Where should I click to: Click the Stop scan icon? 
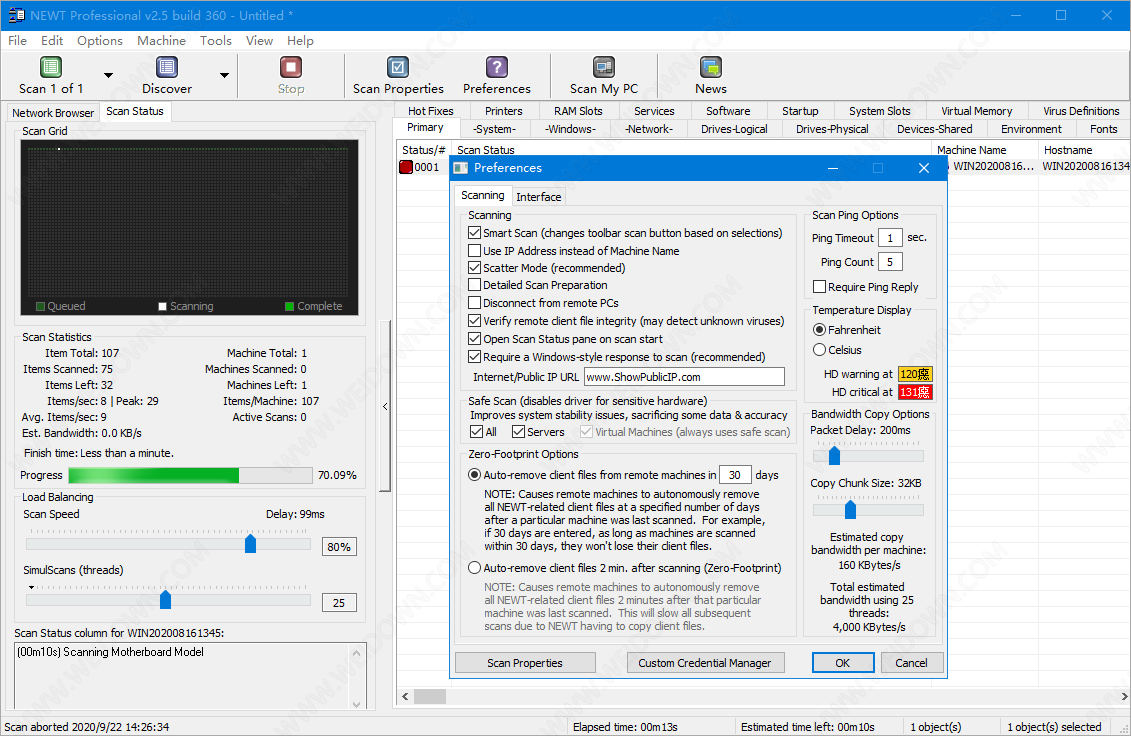[291, 68]
